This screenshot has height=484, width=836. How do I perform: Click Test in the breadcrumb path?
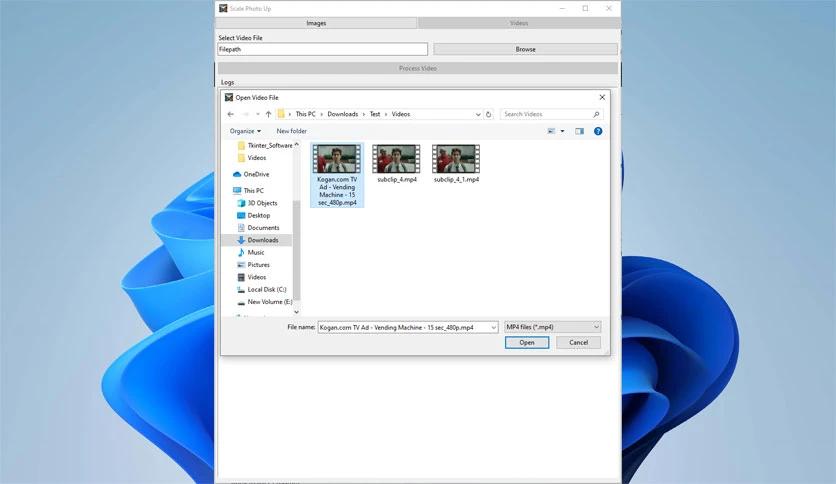[x=375, y=114]
